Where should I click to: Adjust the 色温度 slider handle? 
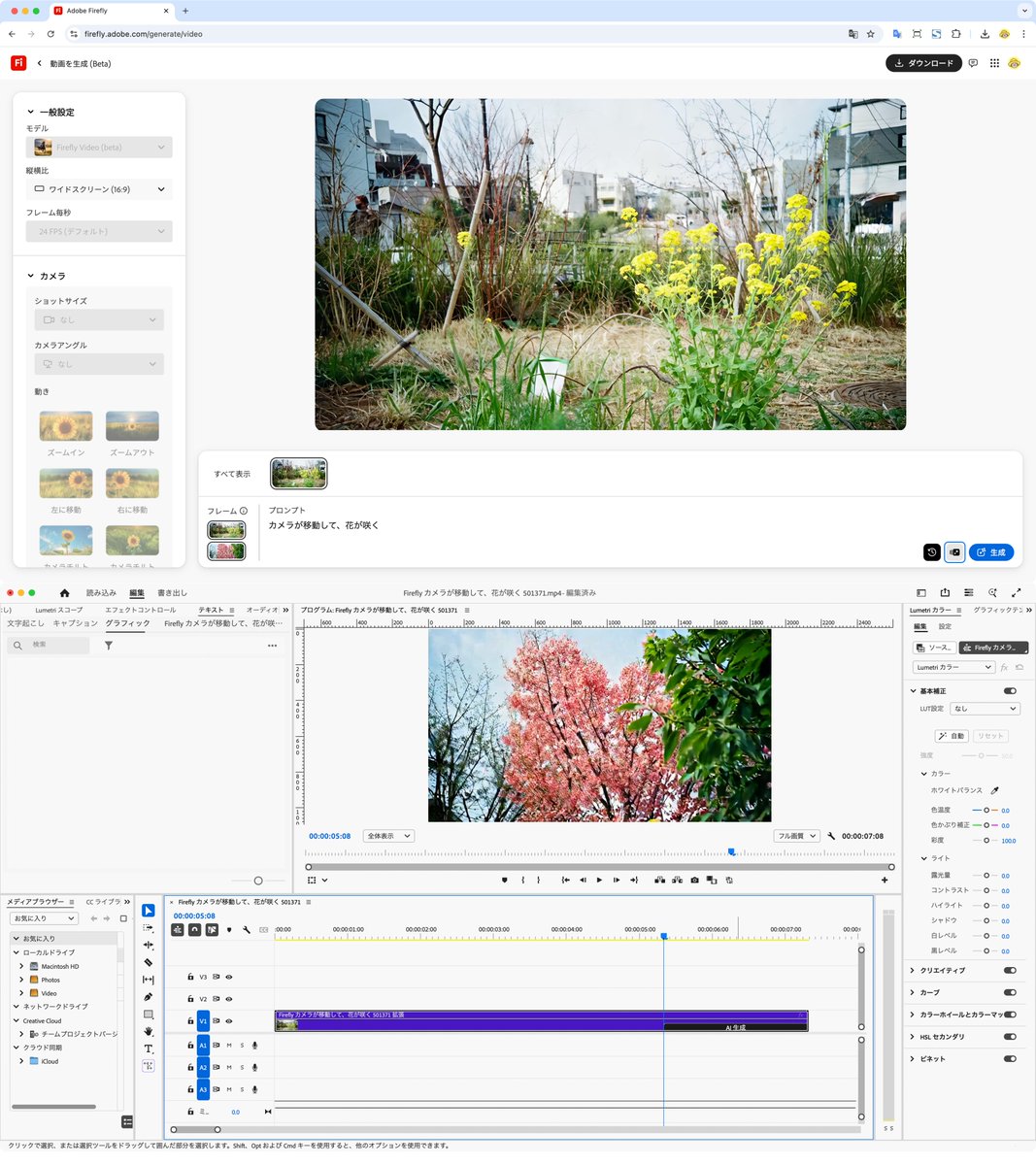point(986,810)
